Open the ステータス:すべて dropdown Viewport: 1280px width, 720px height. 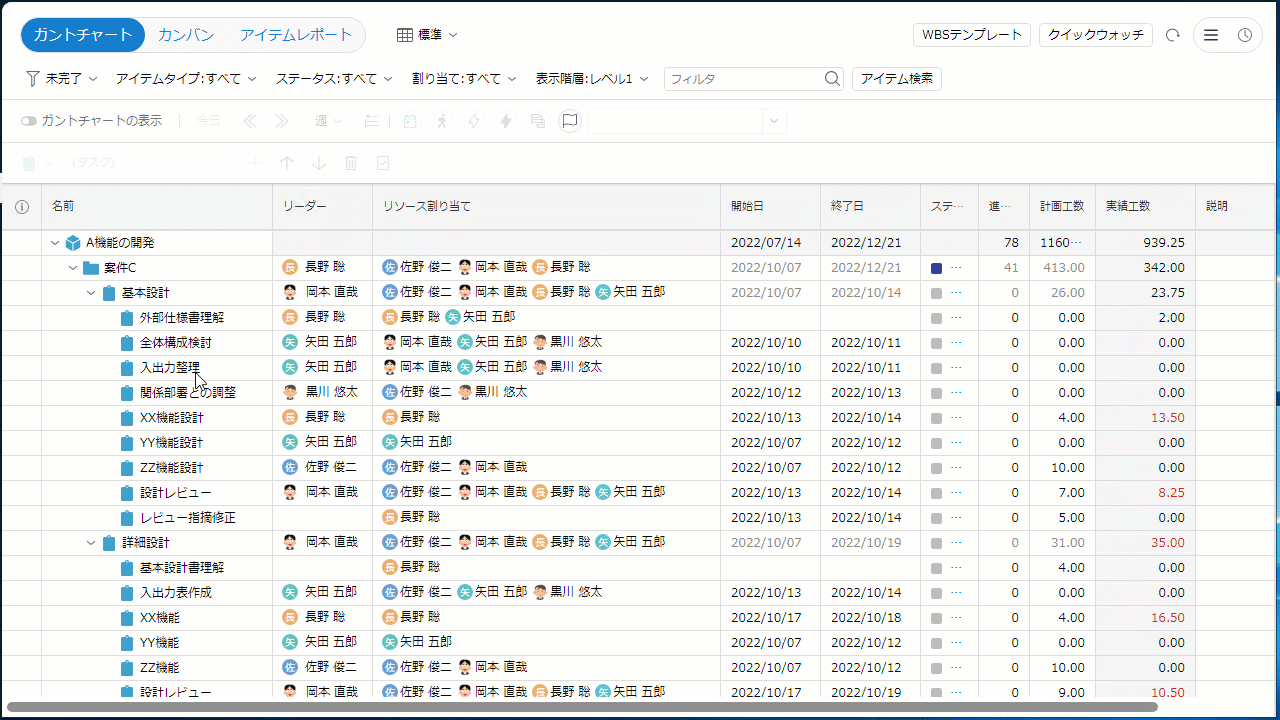(334, 79)
